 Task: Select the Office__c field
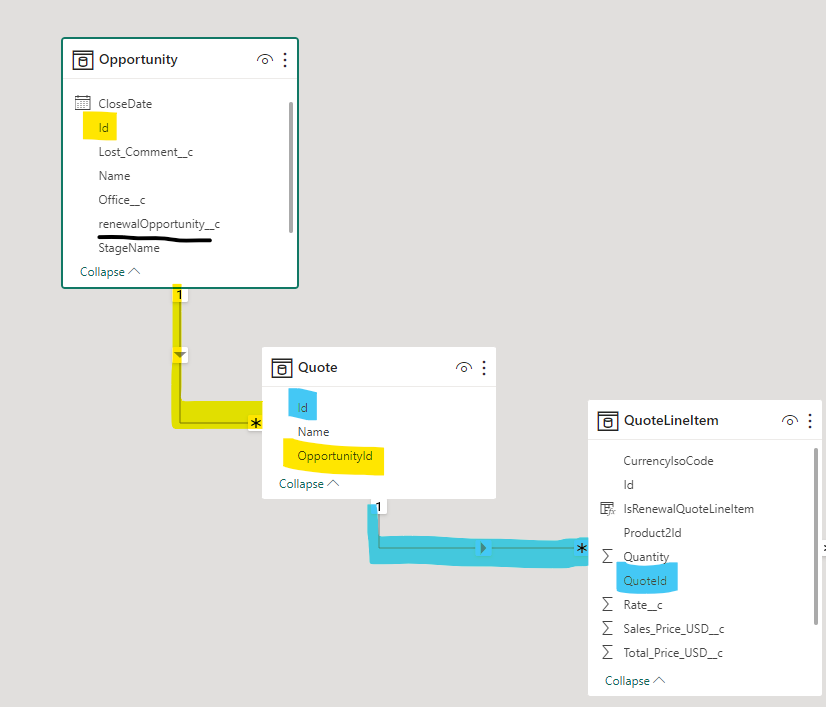point(122,200)
